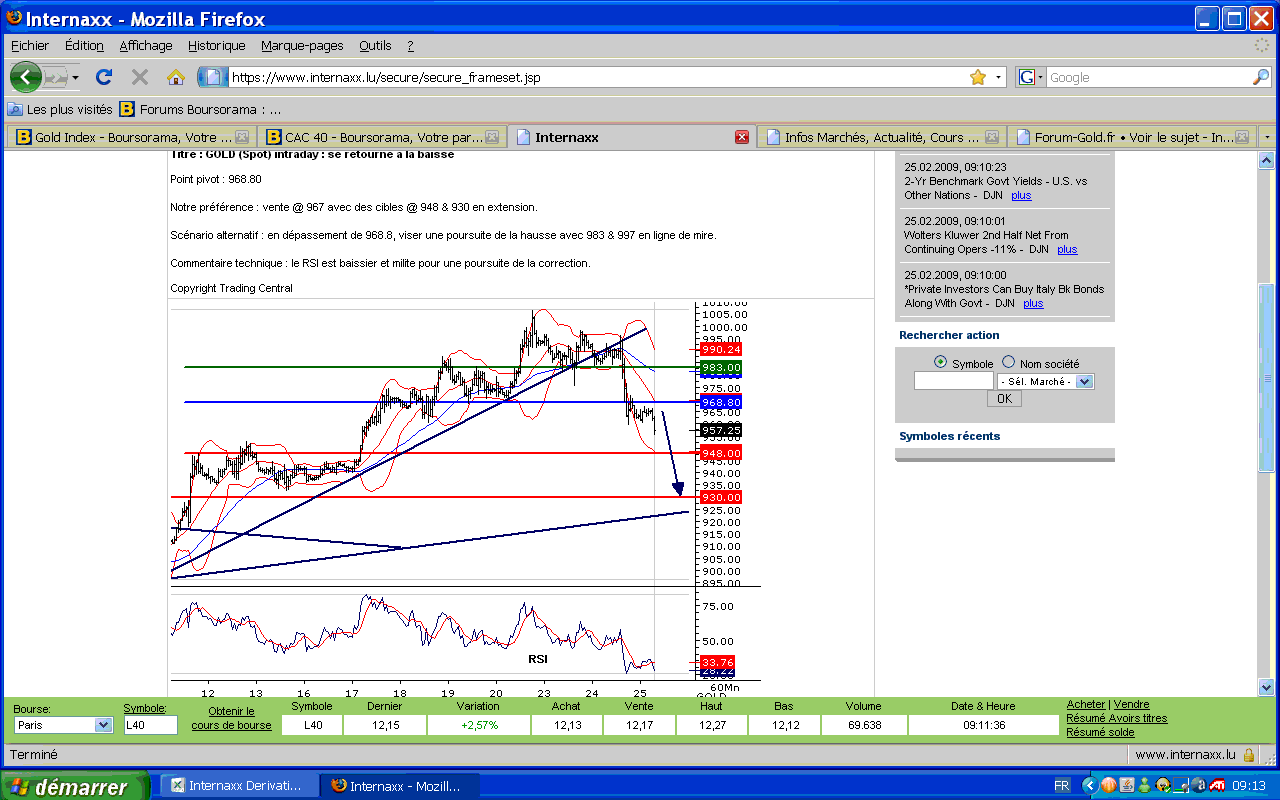The height and width of the screenshot is (800, 1280).
Task: Open Résumé solde link
Action: pyautogui.click(x=1100, y=732)
